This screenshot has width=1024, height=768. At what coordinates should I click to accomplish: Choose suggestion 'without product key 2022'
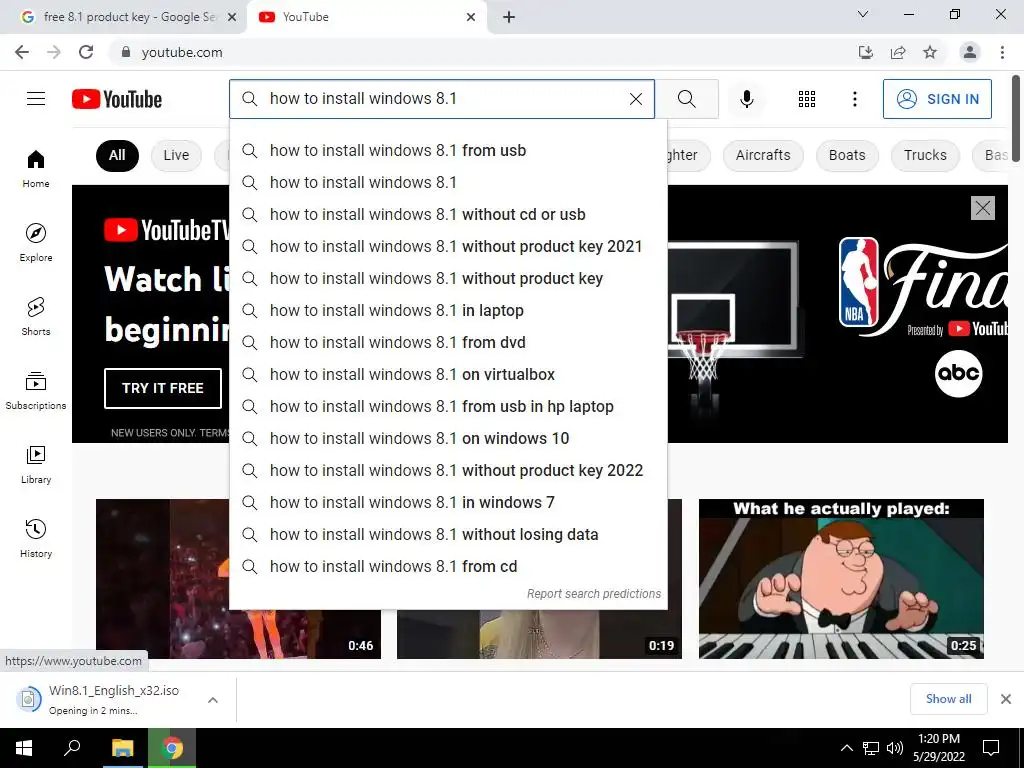coord(449,470)
